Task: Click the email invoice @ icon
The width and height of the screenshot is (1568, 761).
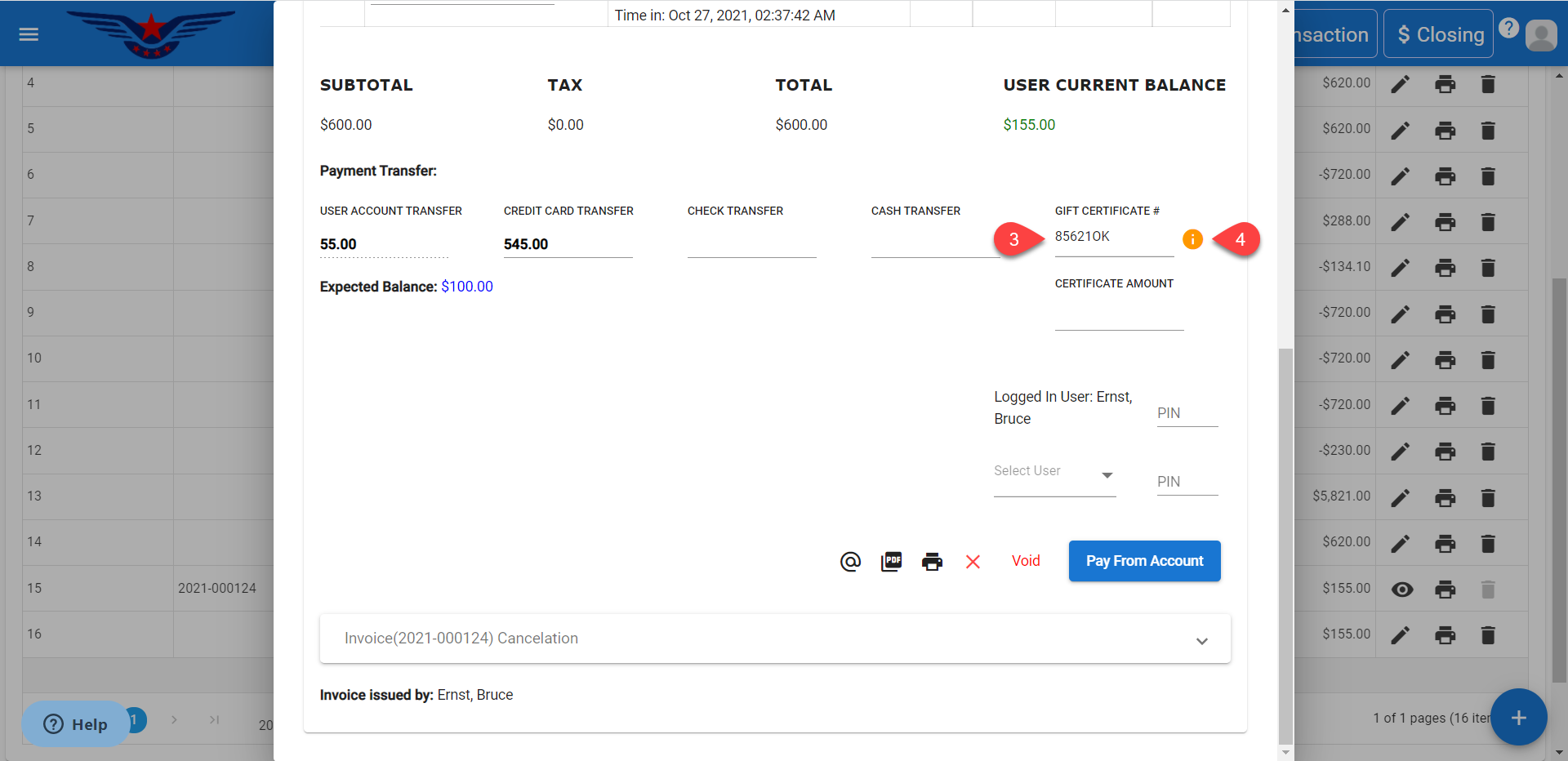Action: pyautogui.click(x=850, y=562)
